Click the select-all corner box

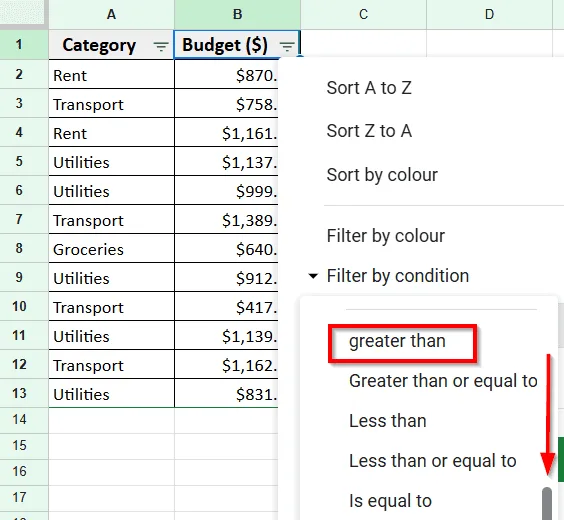(22, 13)
